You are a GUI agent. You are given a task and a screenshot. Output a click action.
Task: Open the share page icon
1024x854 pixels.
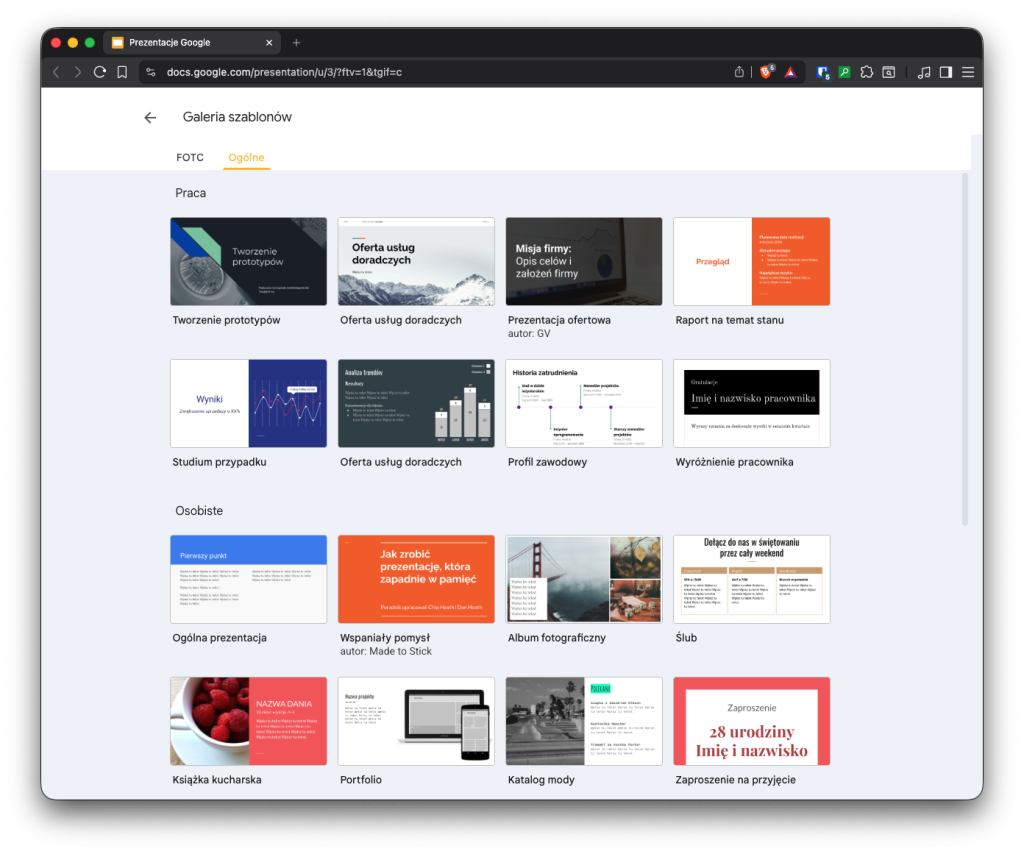739,72
